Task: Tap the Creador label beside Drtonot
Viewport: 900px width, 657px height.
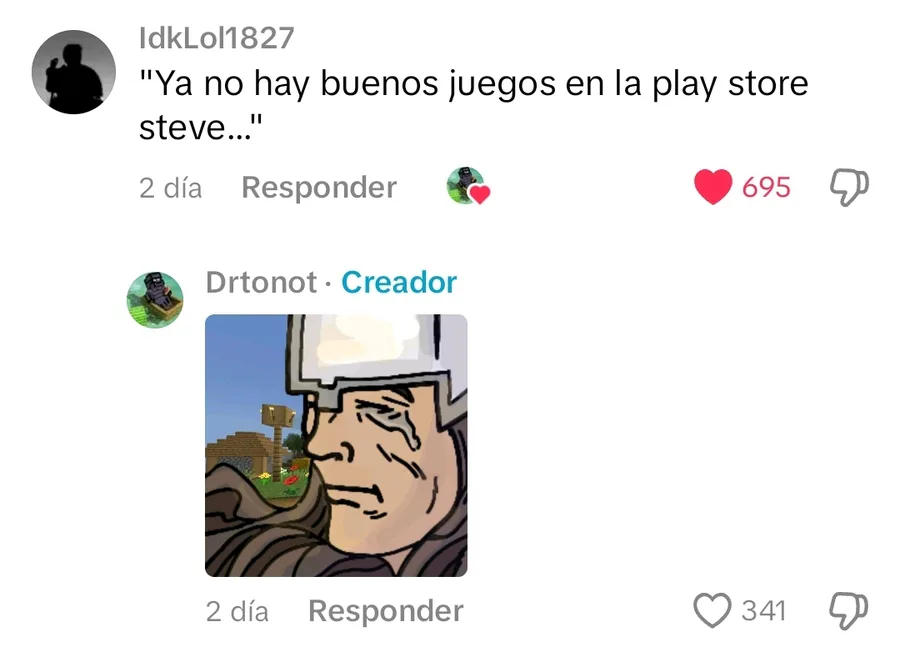Action: point(399,282)
